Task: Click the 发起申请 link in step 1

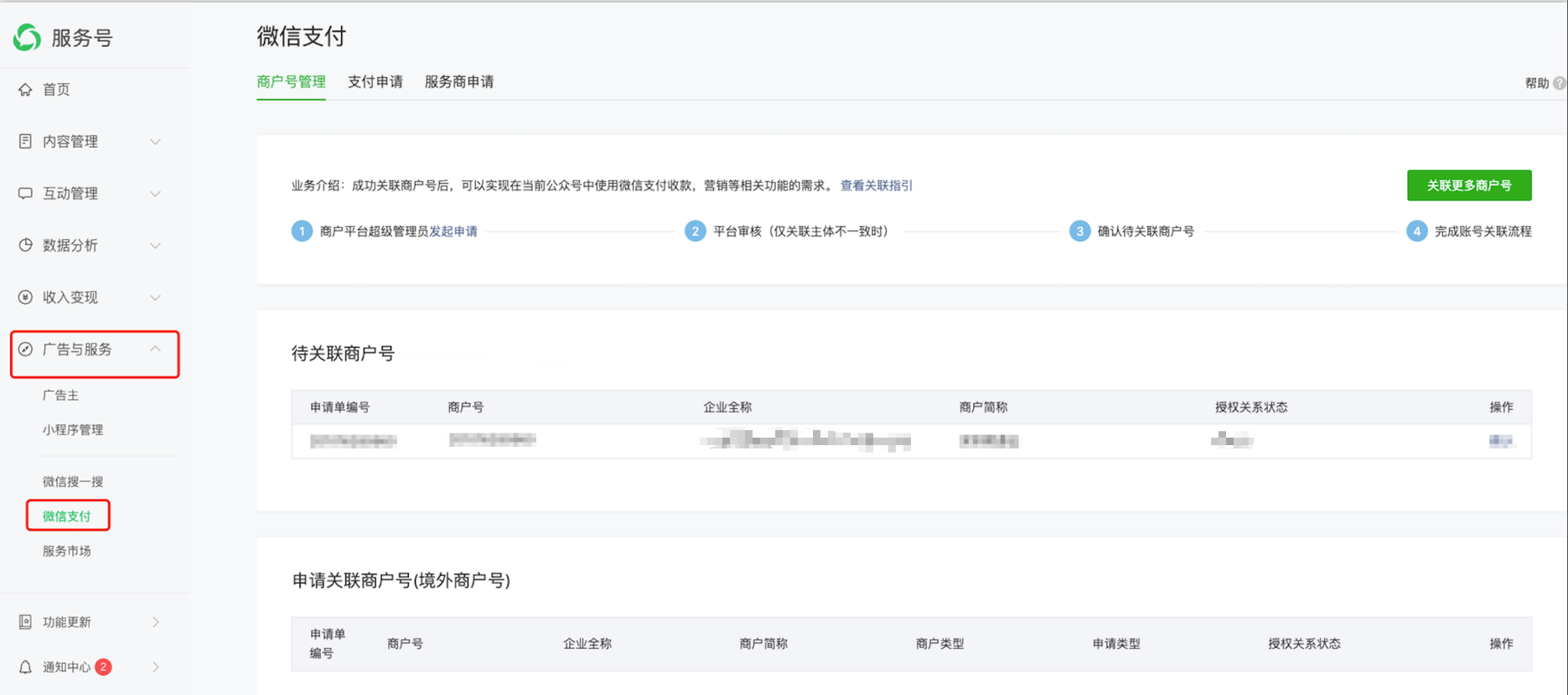Action: pos(453,231)
